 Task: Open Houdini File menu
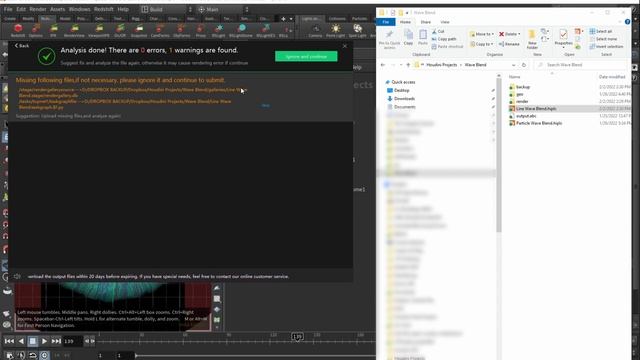(x=8, y=9)
